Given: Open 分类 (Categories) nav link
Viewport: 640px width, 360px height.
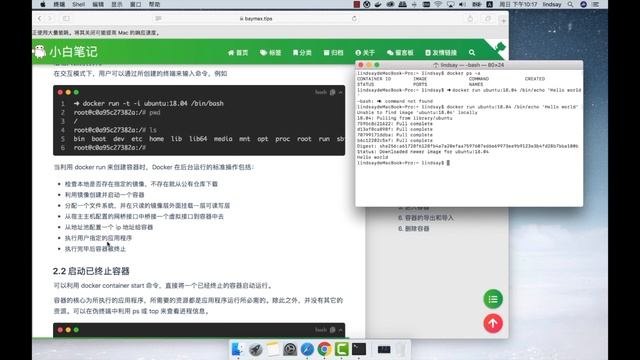Looking at the screenshot, I should click(302, 53).
